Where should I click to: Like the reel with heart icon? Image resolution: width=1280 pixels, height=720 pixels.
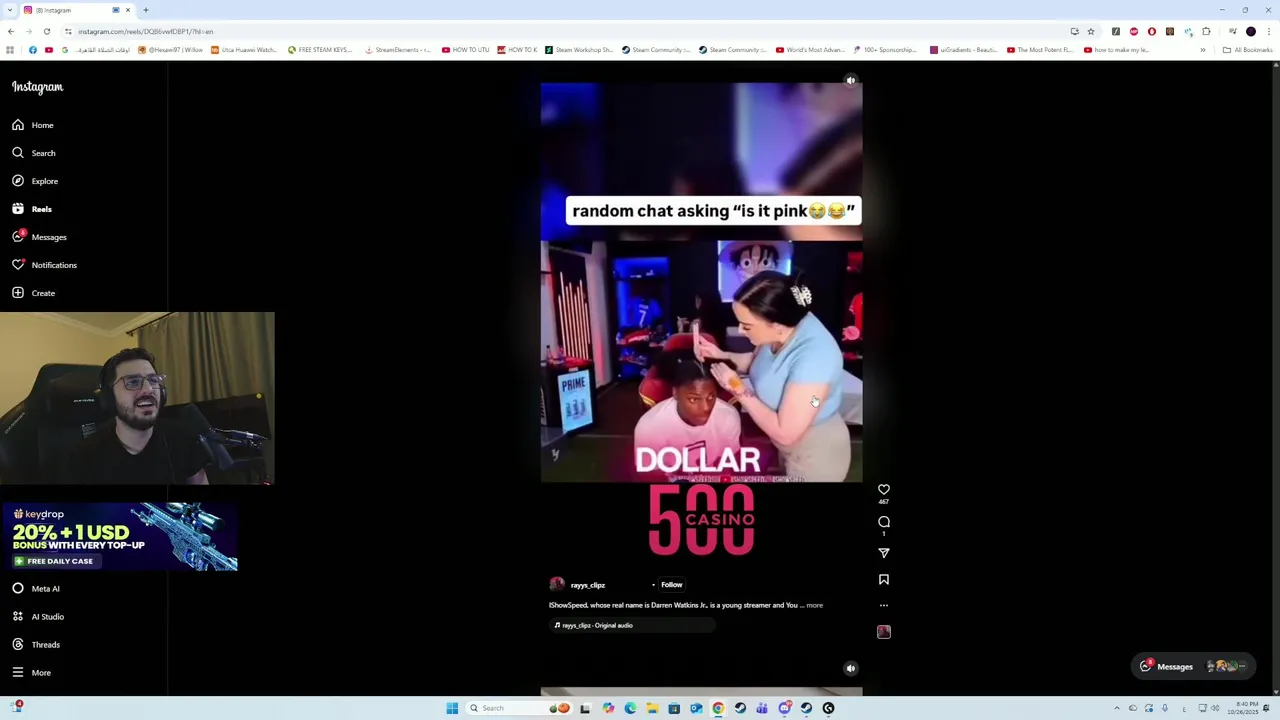883,490
